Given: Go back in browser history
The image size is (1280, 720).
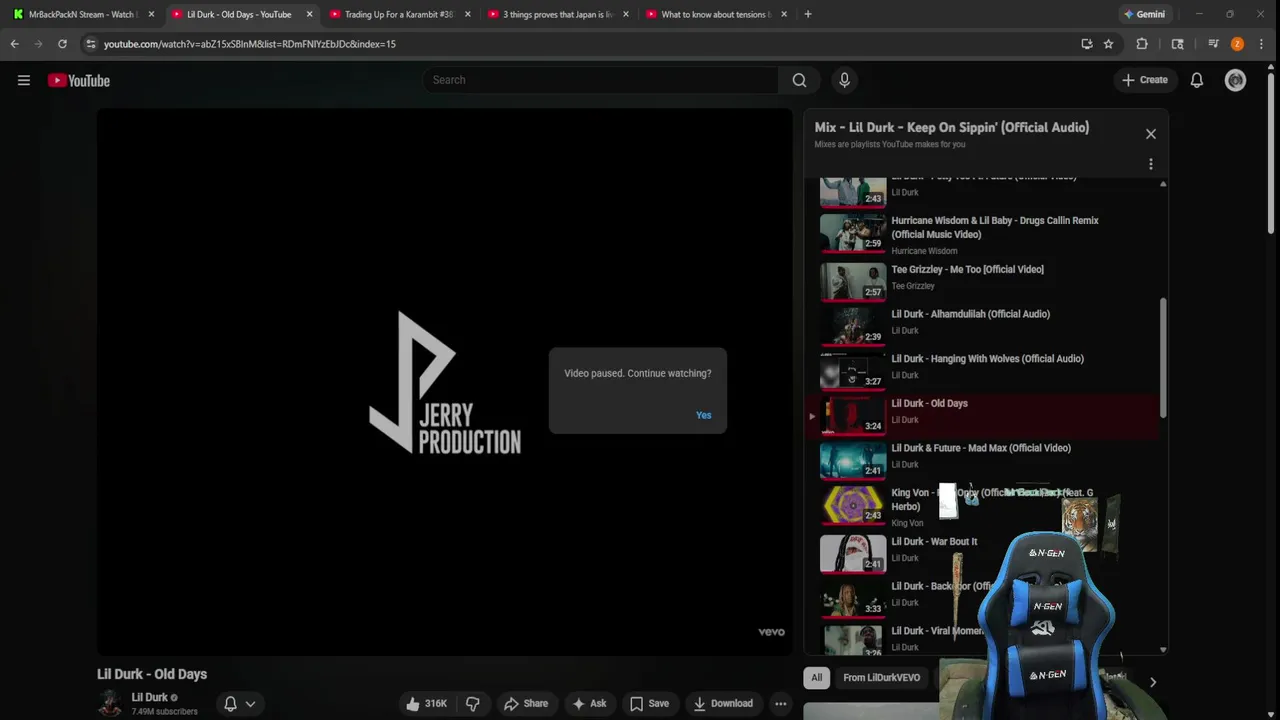Looking at the screenshot, I should (x=14, y=44).
